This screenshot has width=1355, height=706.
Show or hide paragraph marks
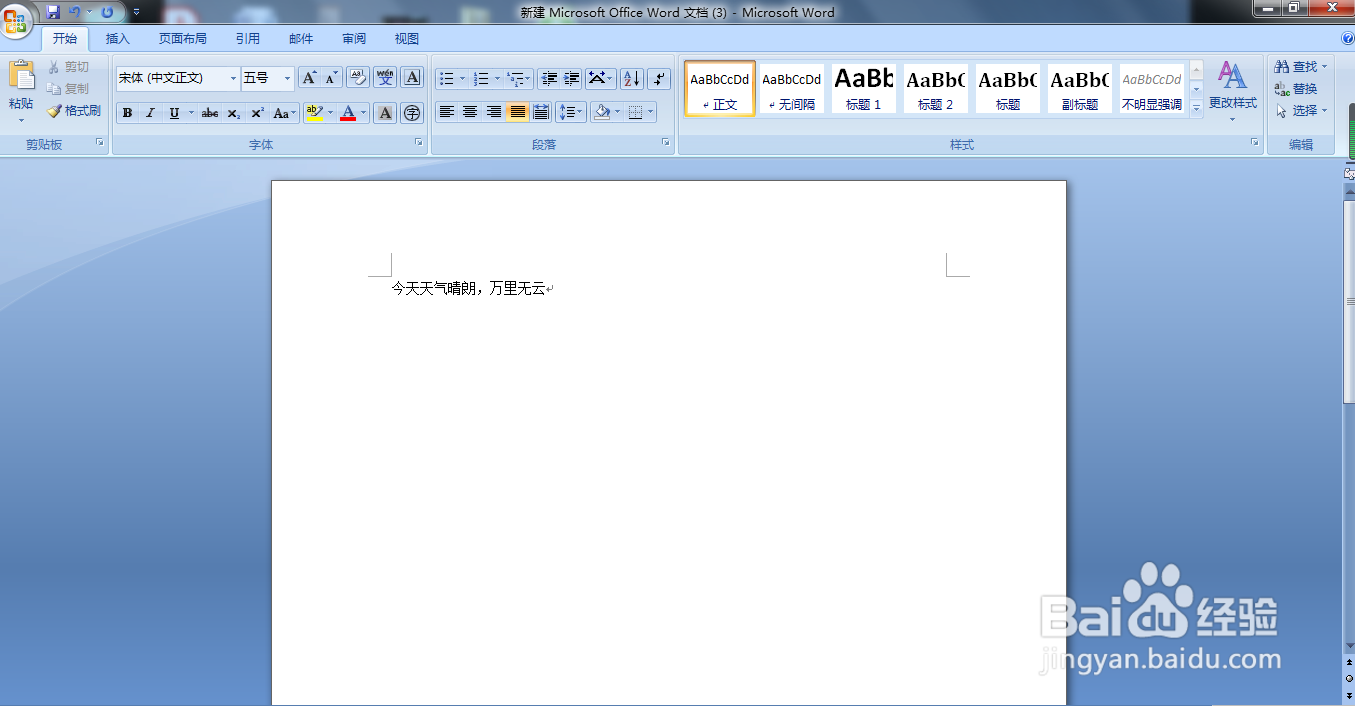tap(659, 78)
